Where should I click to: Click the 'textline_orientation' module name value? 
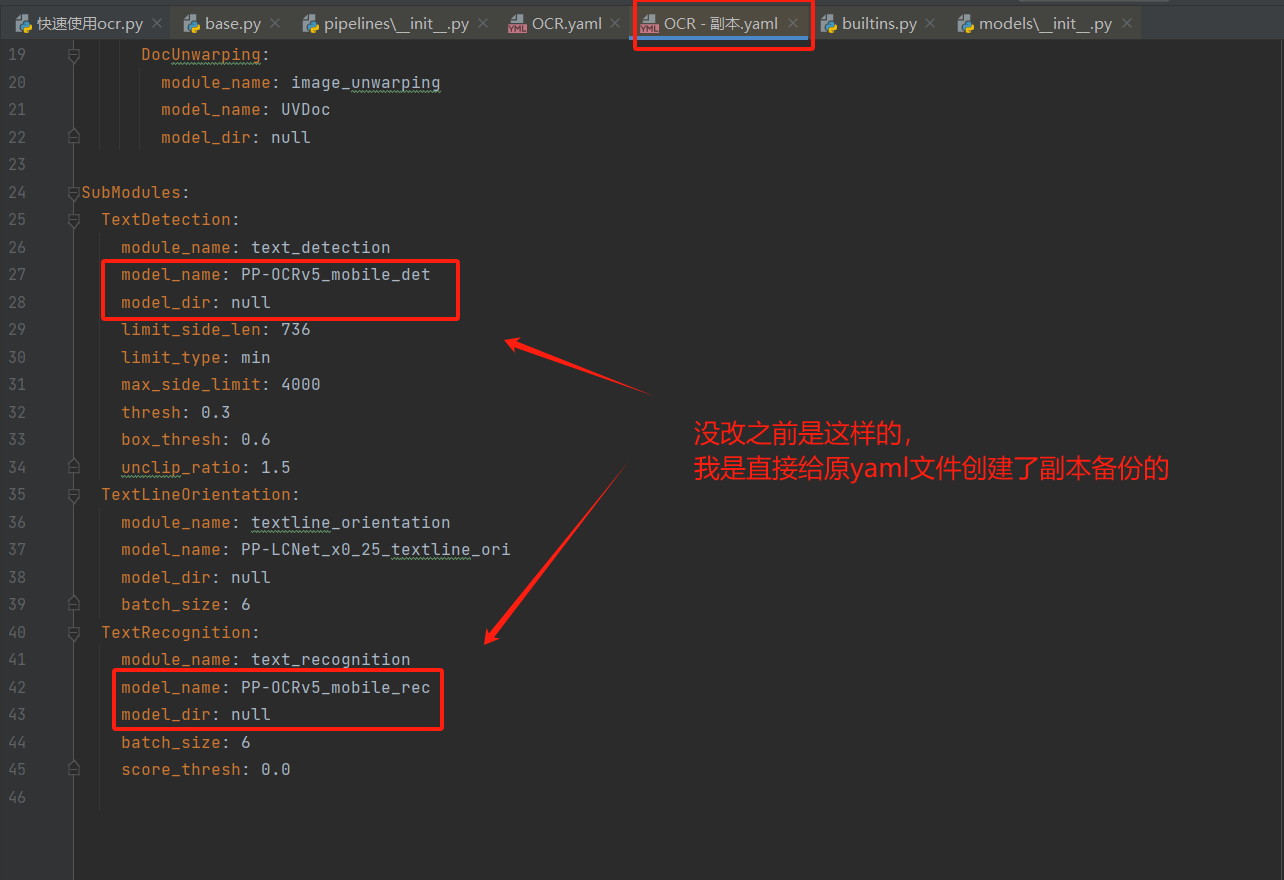tap(350, 522)
